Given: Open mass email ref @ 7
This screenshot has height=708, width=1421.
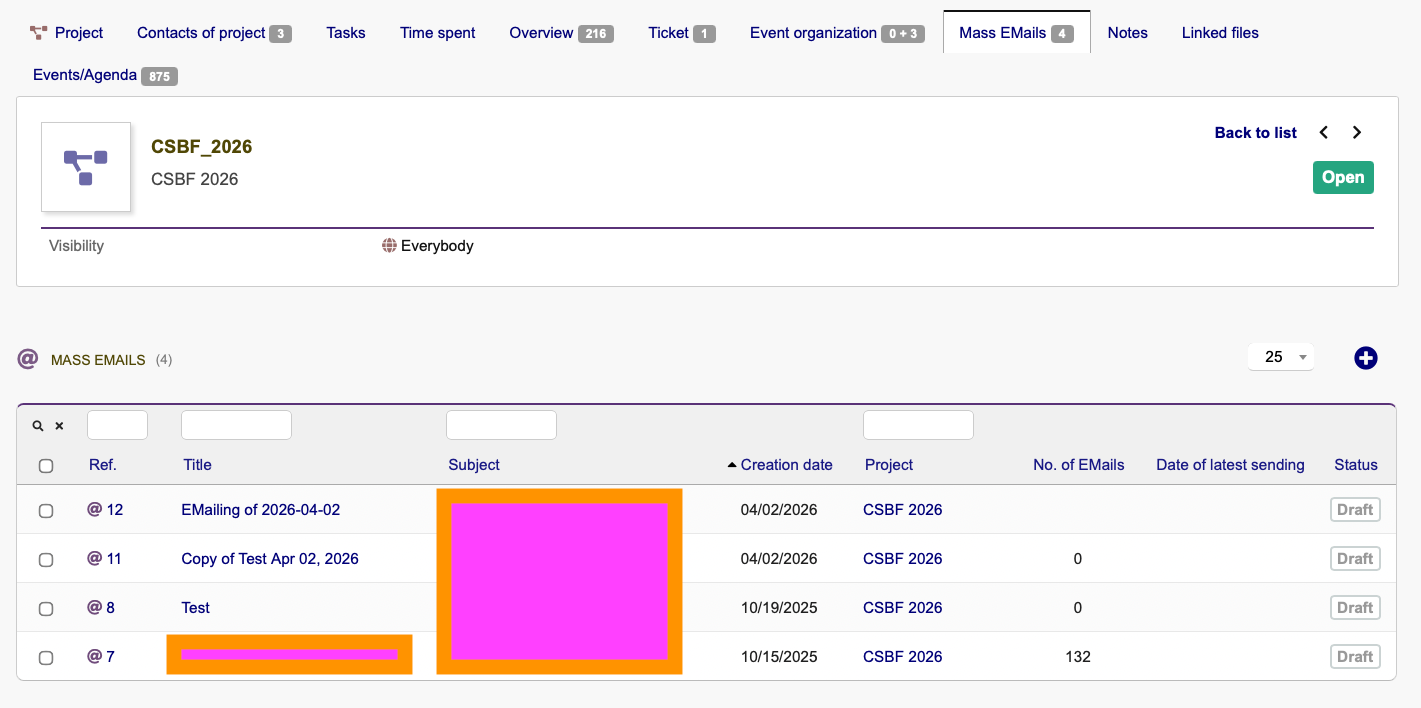Looking at the screenshot, I should (x=101, y=657).
